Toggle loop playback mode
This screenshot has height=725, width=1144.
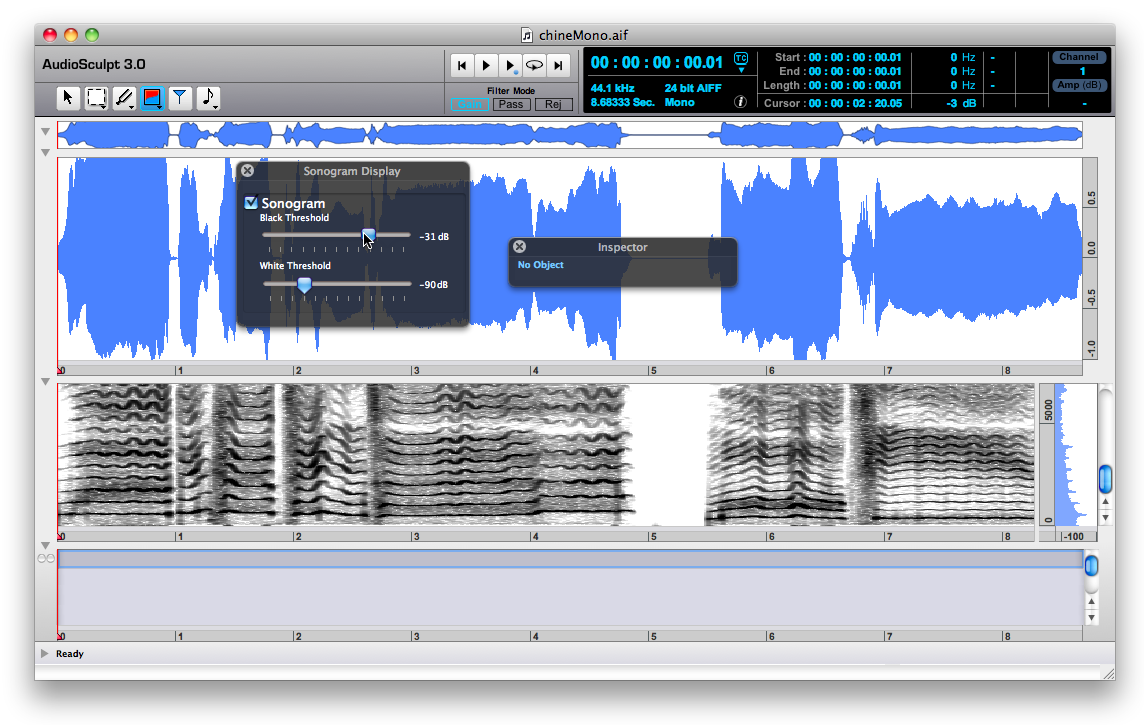click(535, 65)
